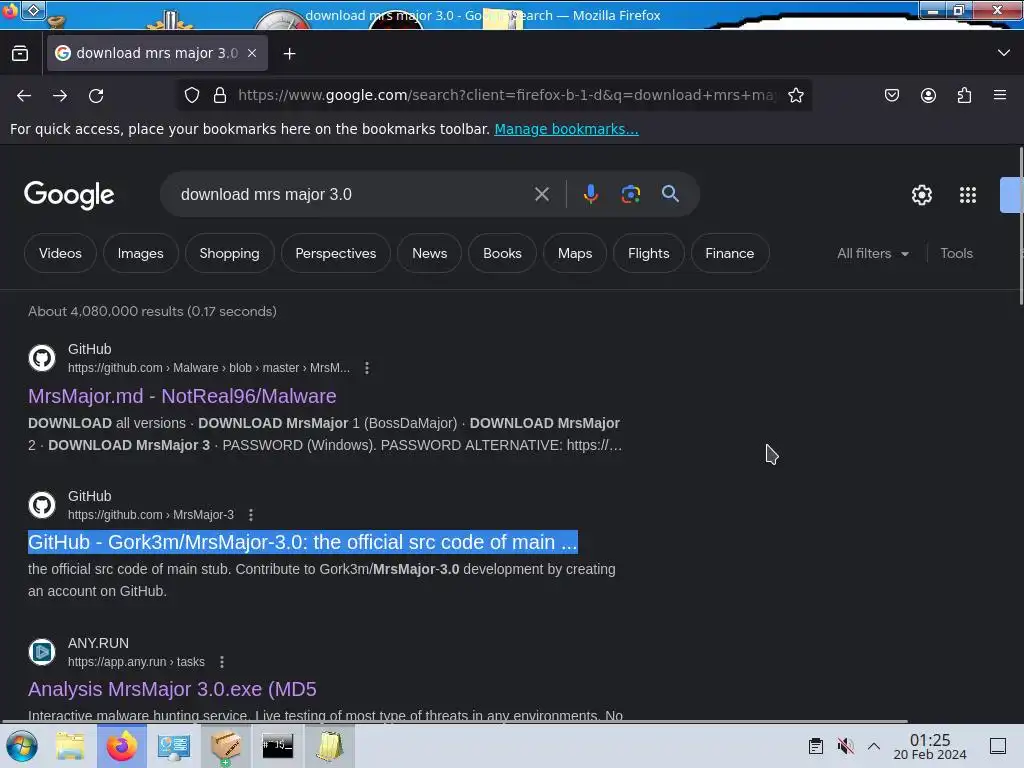
Task: Click the horizontal scrollbar at page bottom
Action: click(455, 722)
